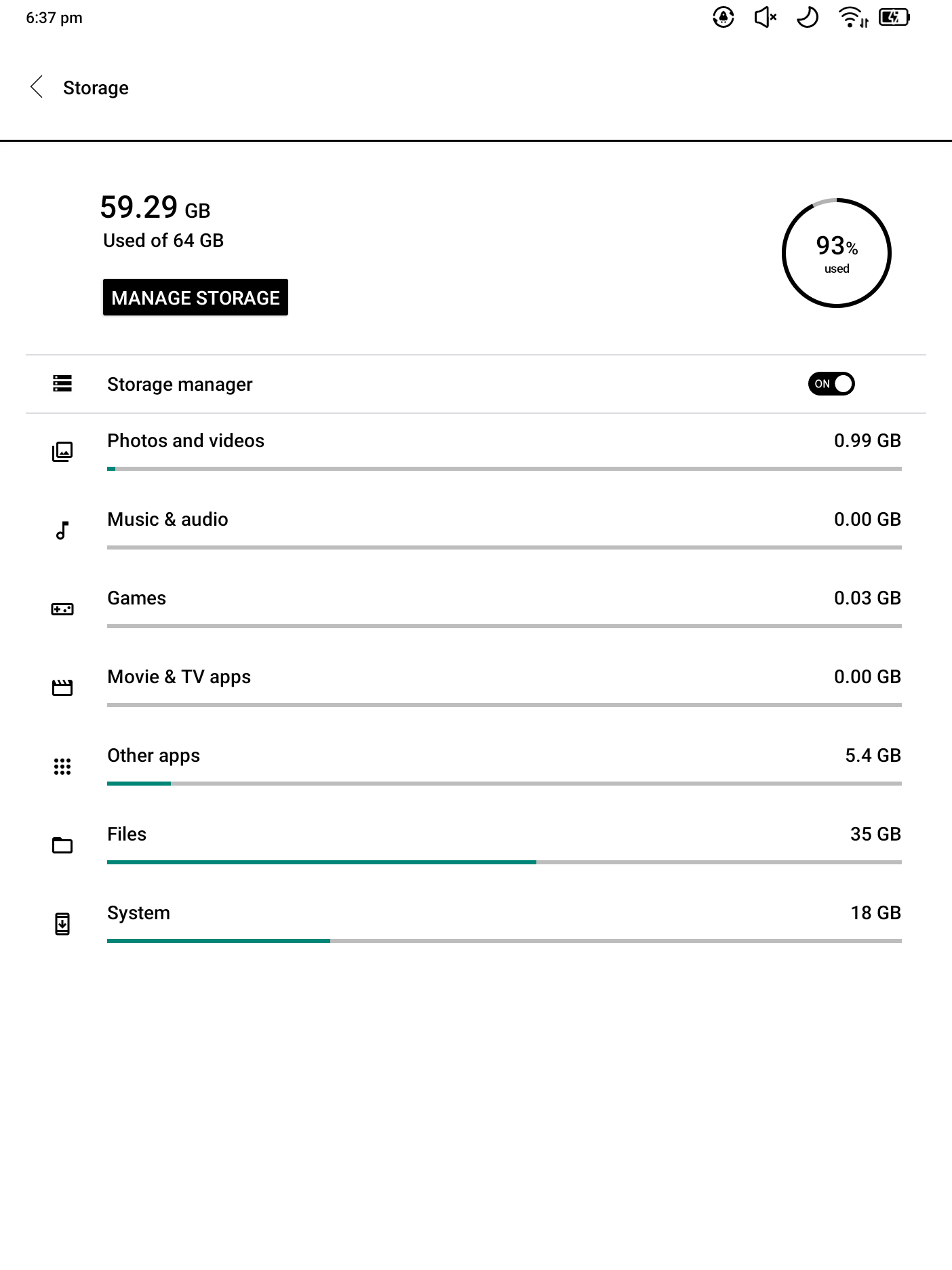Open the Photos and videos category
Viewport: 952px width, 1270px height.
click(x=186, y=441)
